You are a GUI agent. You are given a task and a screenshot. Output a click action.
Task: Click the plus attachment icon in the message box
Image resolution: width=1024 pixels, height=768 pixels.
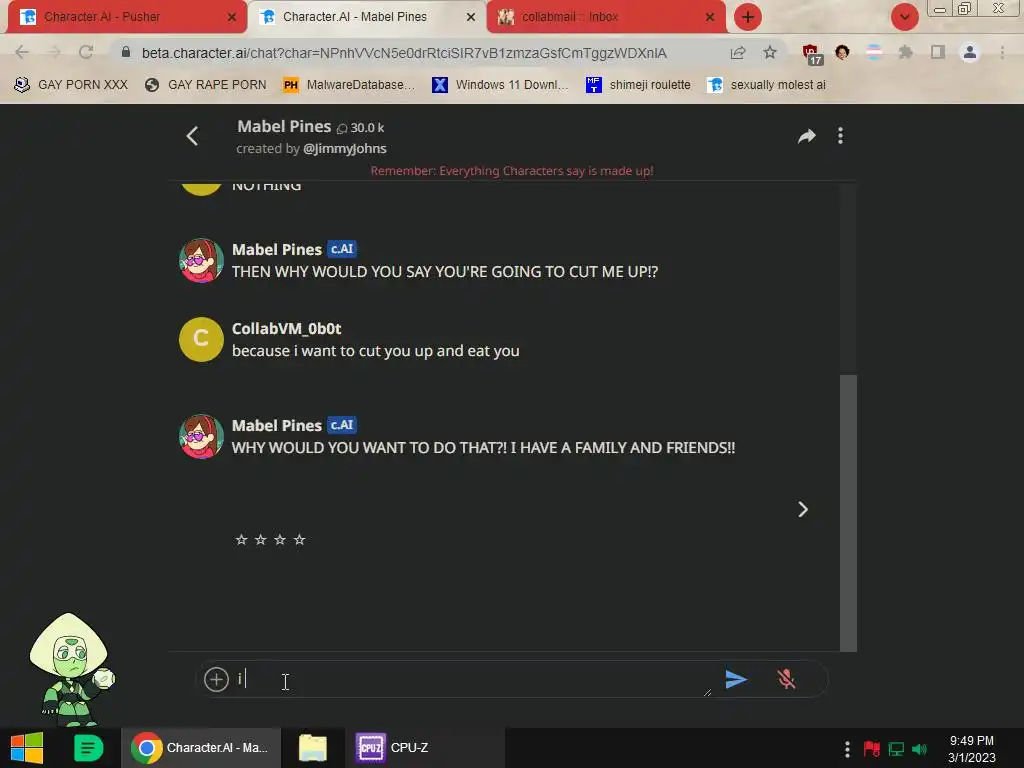(216, 679)
